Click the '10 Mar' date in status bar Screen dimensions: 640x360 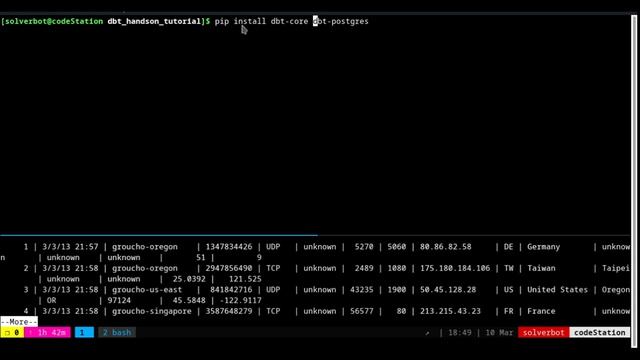pyautogui.click(x=499, y=332)
